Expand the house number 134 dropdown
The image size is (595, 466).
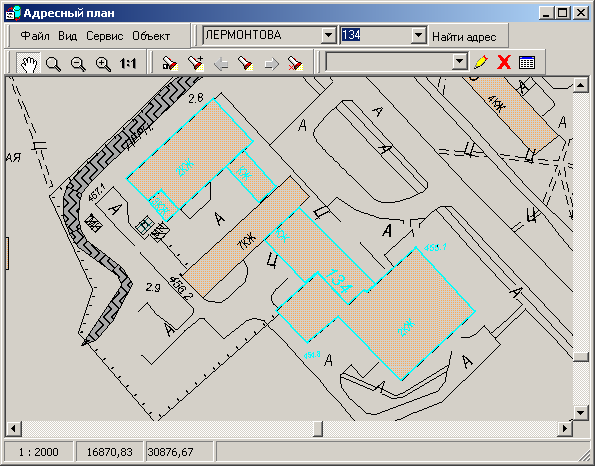[x=419, y=36]
